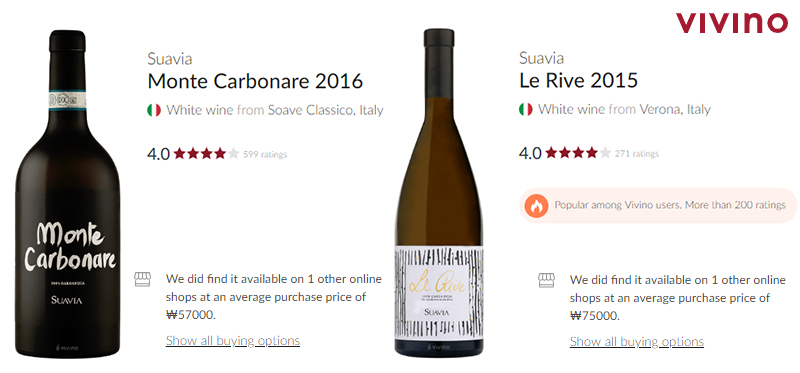Click the shop icon near ₩57000 price

click(142, 279)
